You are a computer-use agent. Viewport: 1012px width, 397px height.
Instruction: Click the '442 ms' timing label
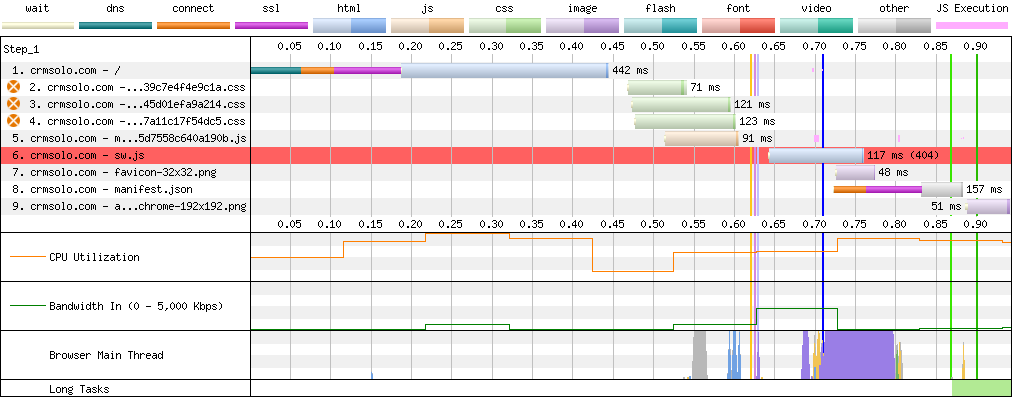pyautogui.click(x=631, y=70)
